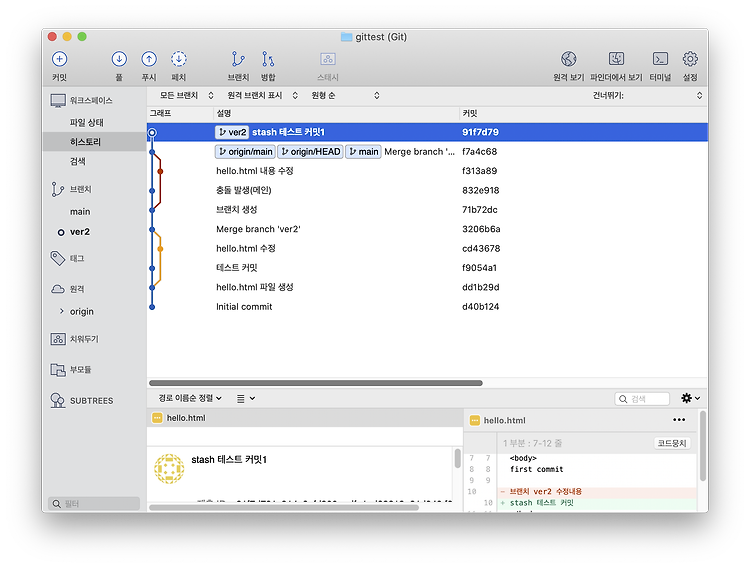Screen dimensions: 750x568
Task: Click the Submodules (부모듈) sidebar icon
Action: tap(58, 370)
